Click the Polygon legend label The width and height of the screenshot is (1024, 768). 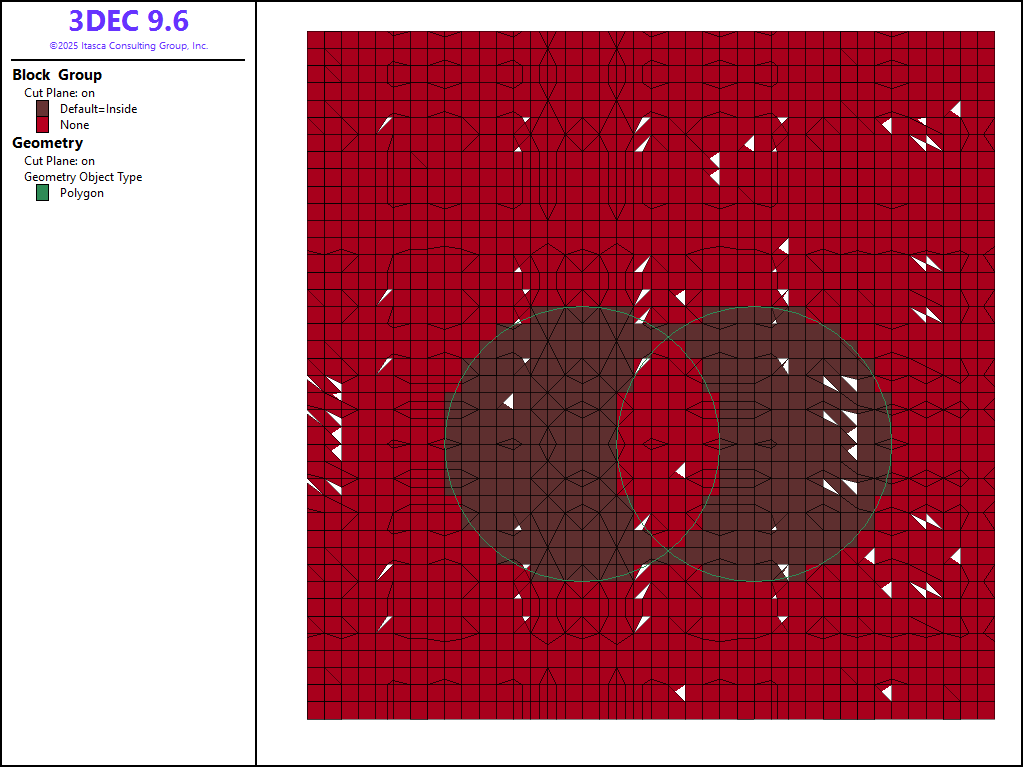81,193
